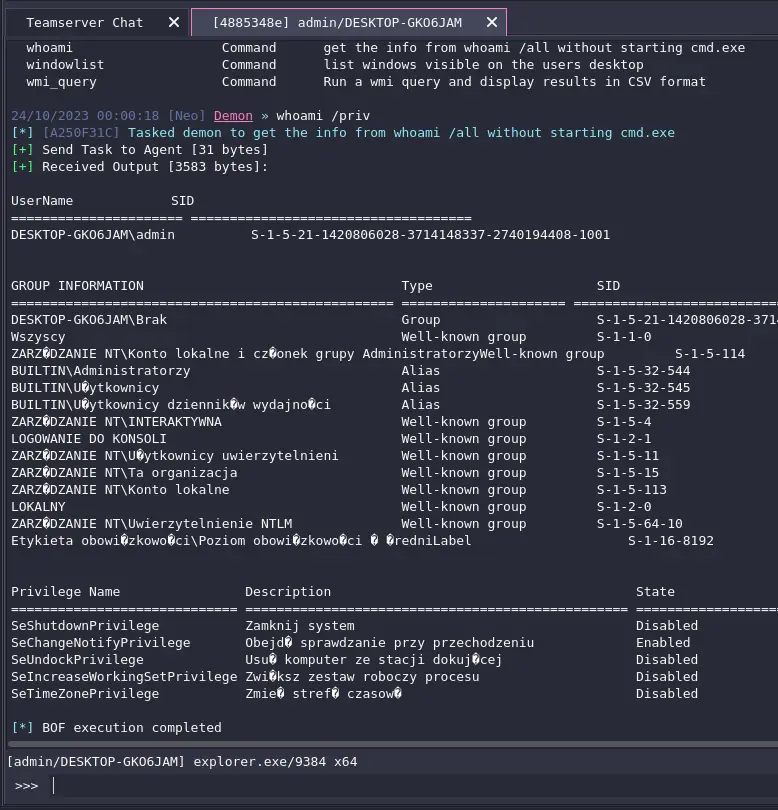
Task: Click the SeChangeNotifyPrivilege Enabled state
Action: pyautogui.click(x=662, y=643)
